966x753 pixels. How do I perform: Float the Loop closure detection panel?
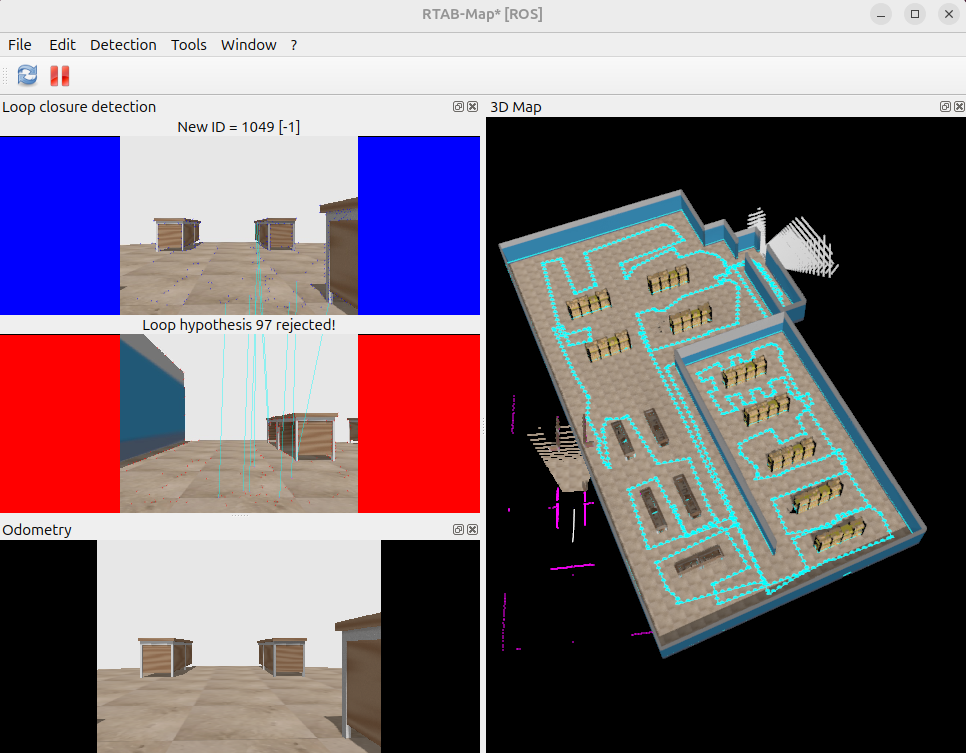(x=458, y=107)
